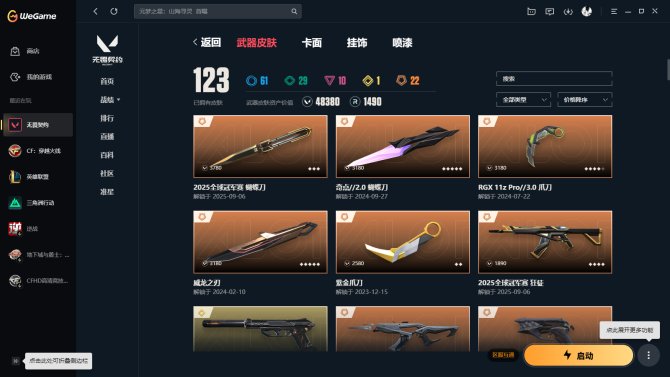Open the 全部类型 dropdown
Image resolution: width=670 pixels, height=377 pixels.
523,100
